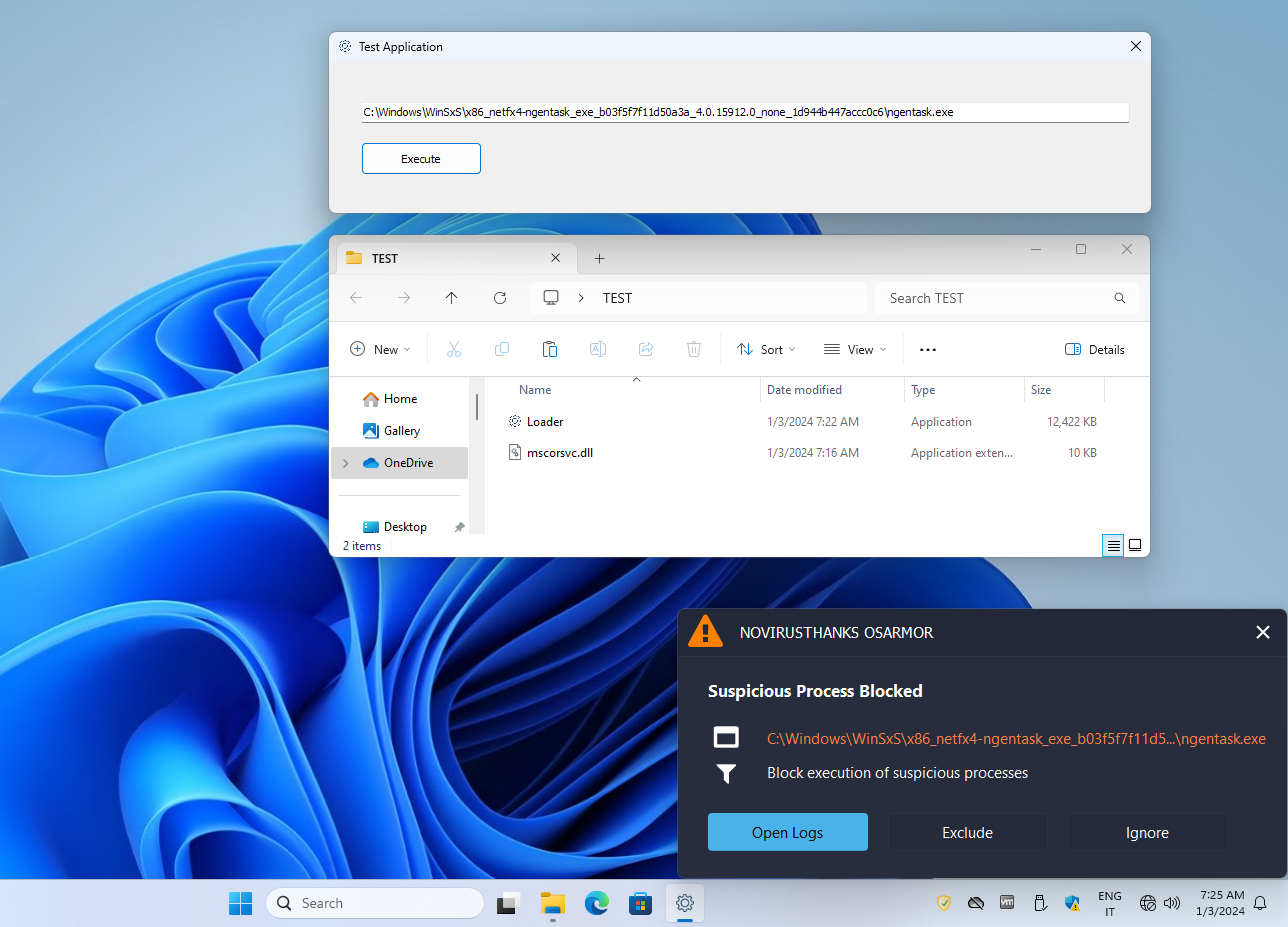Viewport: 1288px width, 927px height.
Task: Click the Search TEST box
Action: click(995, 298)
